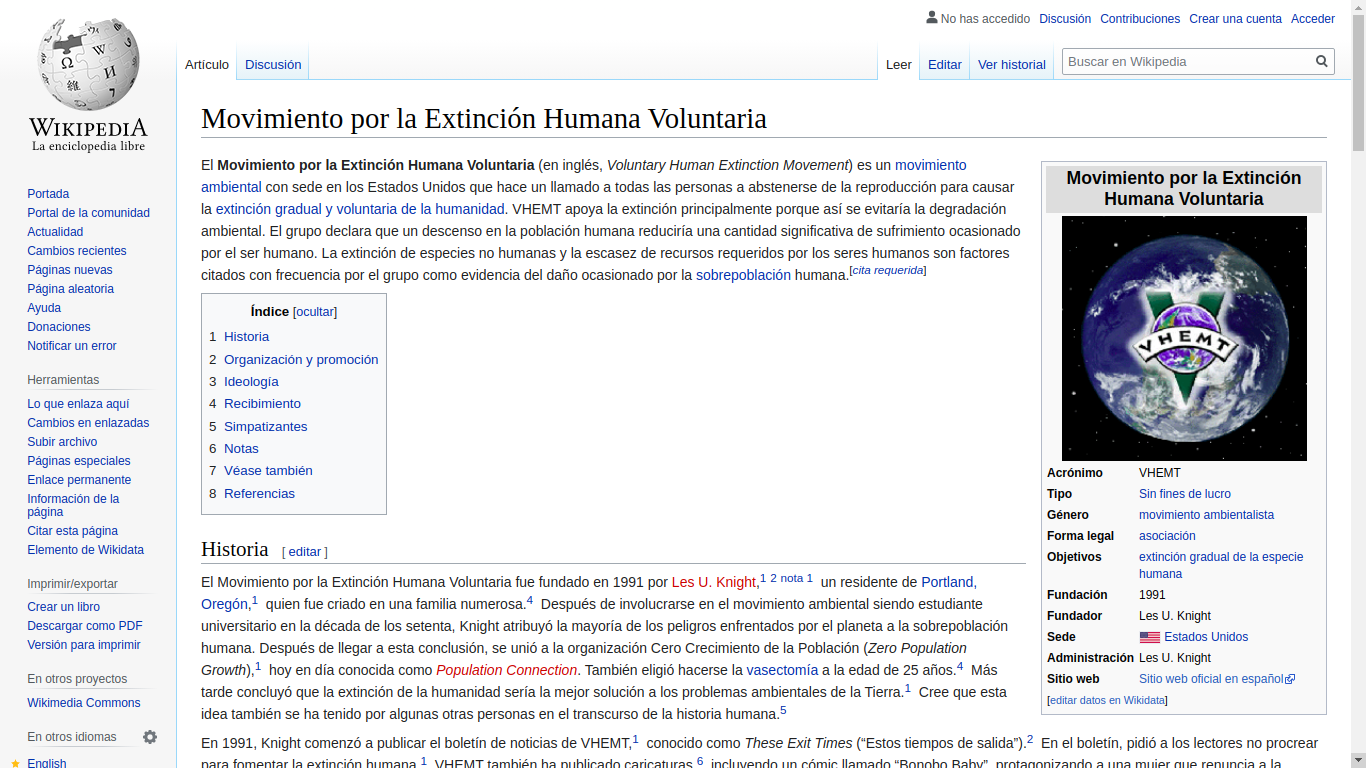Viewport: 1366px width, 768px height.
Task: Click the external link icon after Sitio web oficial
Action: 1290,679
